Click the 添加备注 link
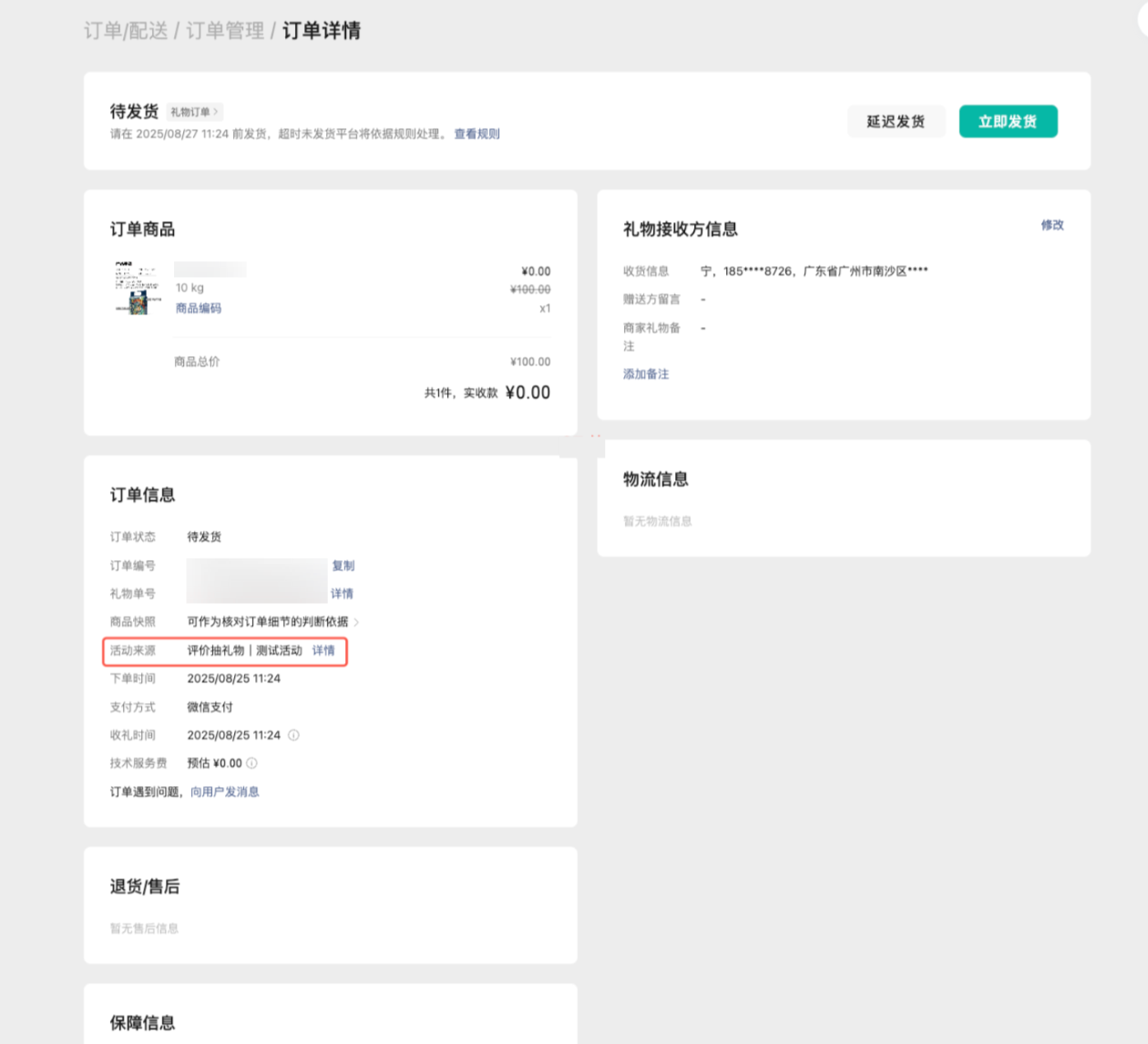1148x1044 pixels. (646, 374)
